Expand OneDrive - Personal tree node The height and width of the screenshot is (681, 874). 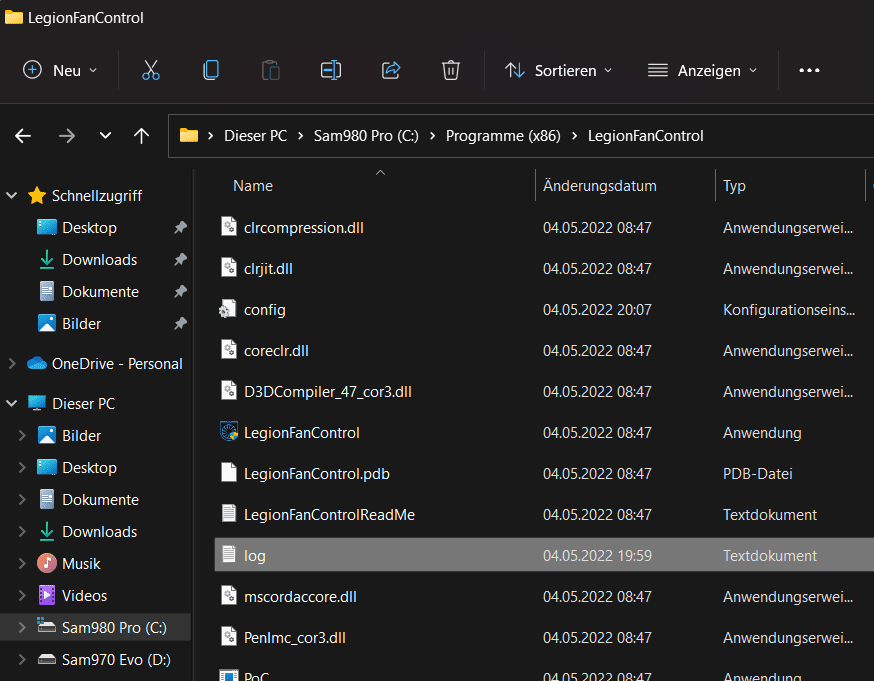(x=11, y=364)
